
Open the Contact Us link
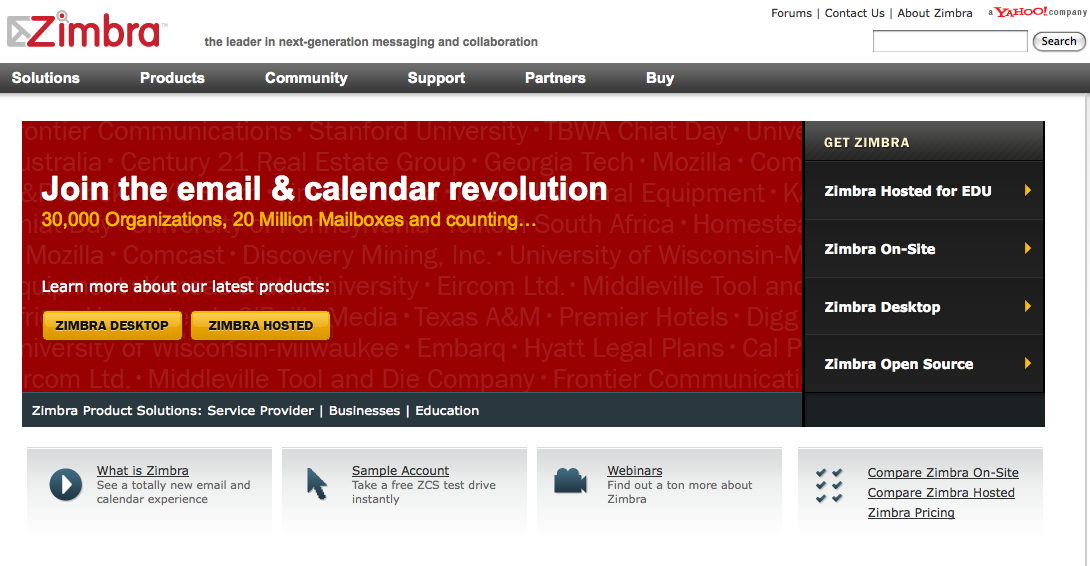[x=854, y=13]
